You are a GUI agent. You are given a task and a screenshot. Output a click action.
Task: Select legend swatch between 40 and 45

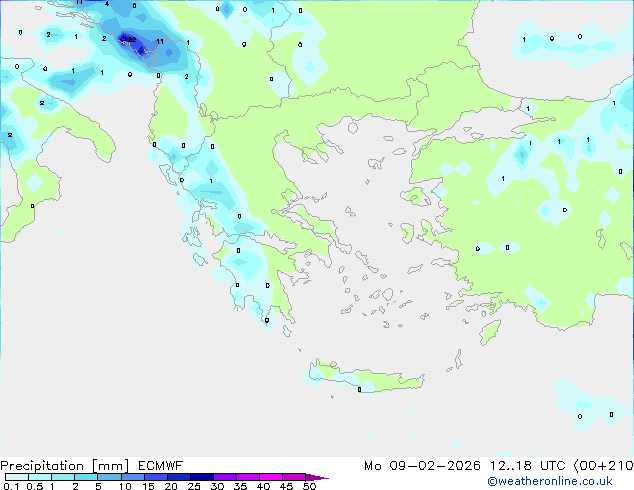271,477
